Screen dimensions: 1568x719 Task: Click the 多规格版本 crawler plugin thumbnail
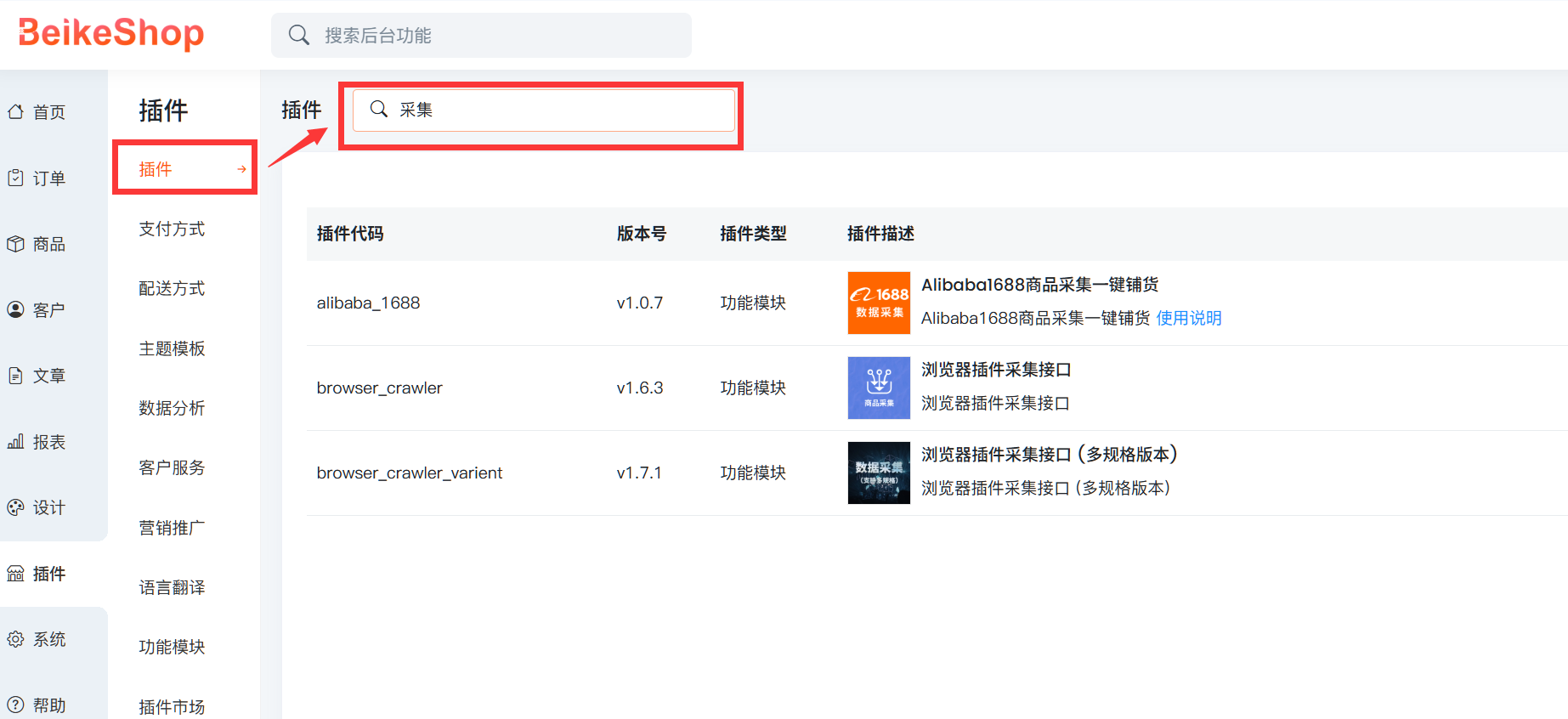879,473
